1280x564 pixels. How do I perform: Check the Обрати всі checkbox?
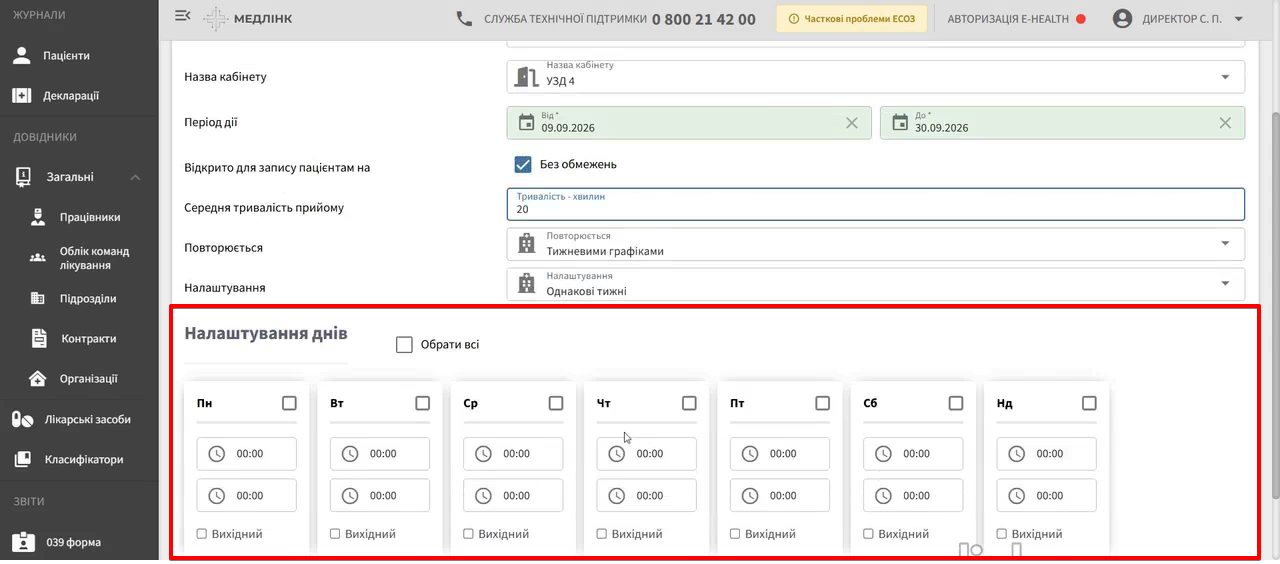click(404, 345)
